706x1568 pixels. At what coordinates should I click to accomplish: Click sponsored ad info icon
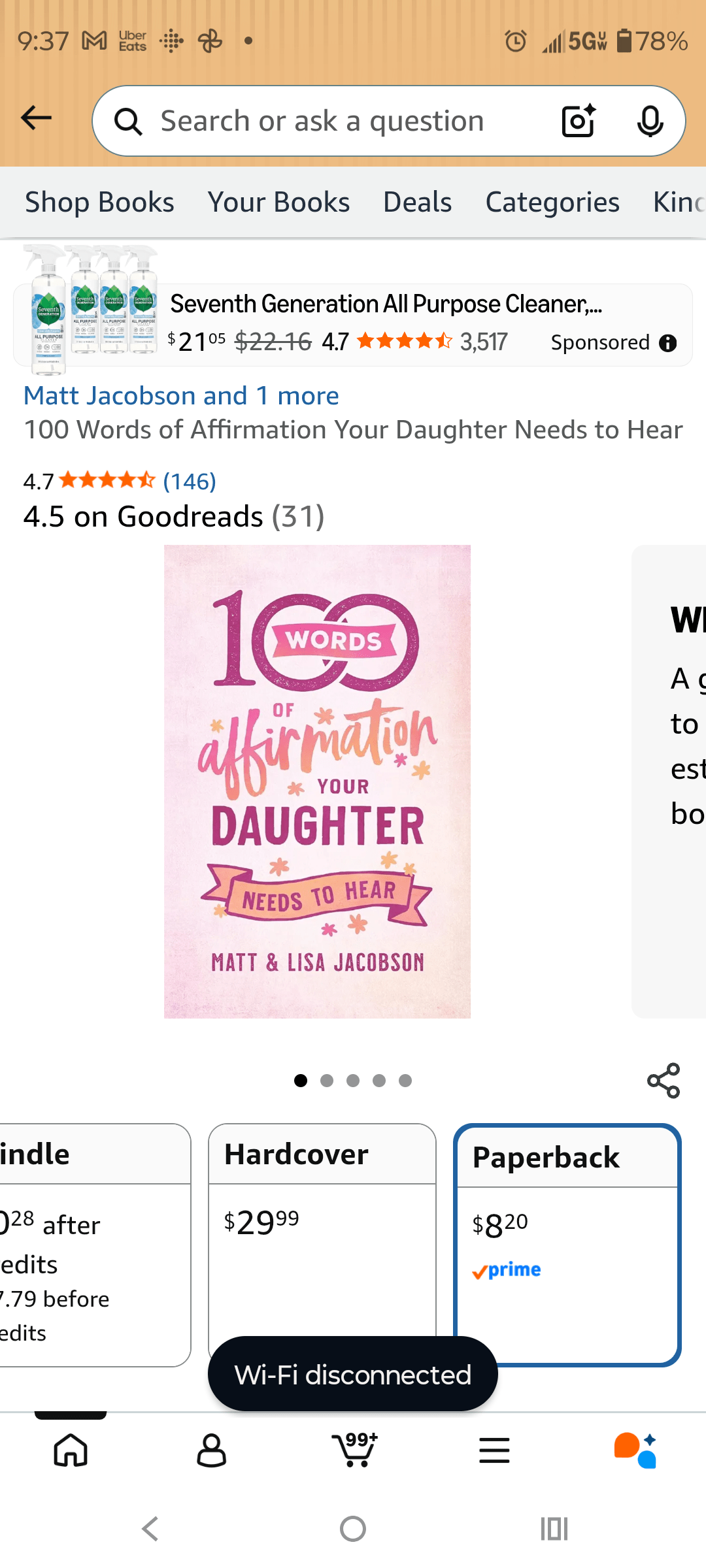click(x=667, y=343)
